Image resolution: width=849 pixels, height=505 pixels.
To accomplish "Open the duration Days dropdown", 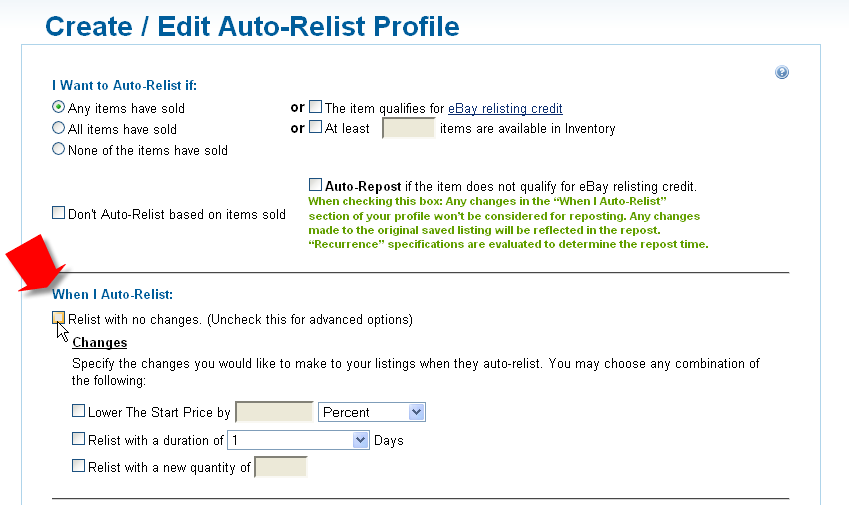I will click(x=298, y=440).
